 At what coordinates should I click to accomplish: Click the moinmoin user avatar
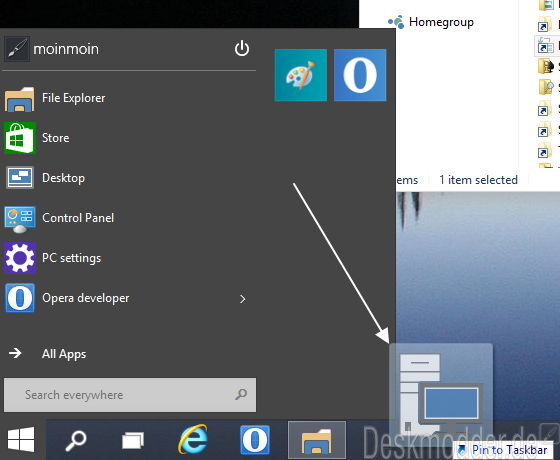(x=17, y=49)
